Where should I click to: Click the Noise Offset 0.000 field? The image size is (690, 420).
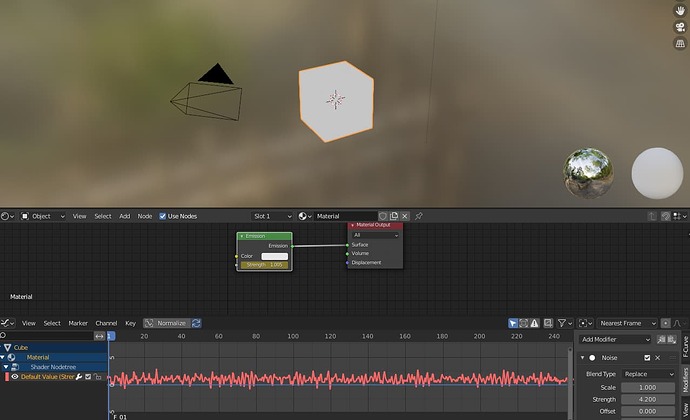tap(648, 411)
